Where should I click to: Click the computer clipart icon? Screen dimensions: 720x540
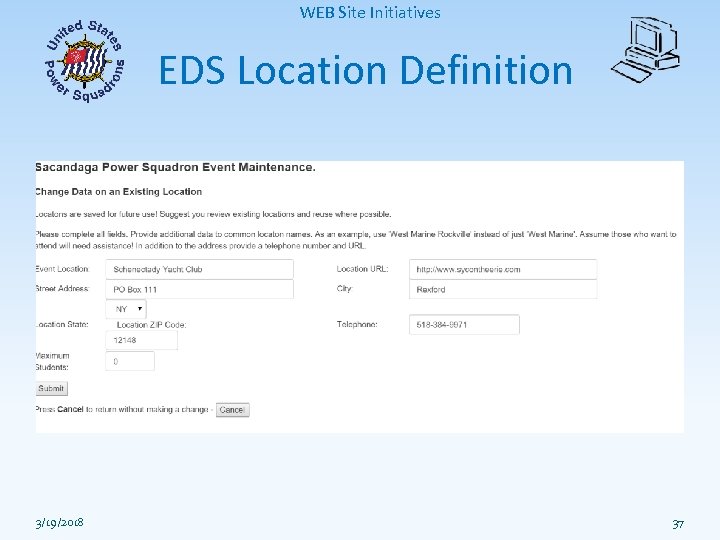(646, 50)
